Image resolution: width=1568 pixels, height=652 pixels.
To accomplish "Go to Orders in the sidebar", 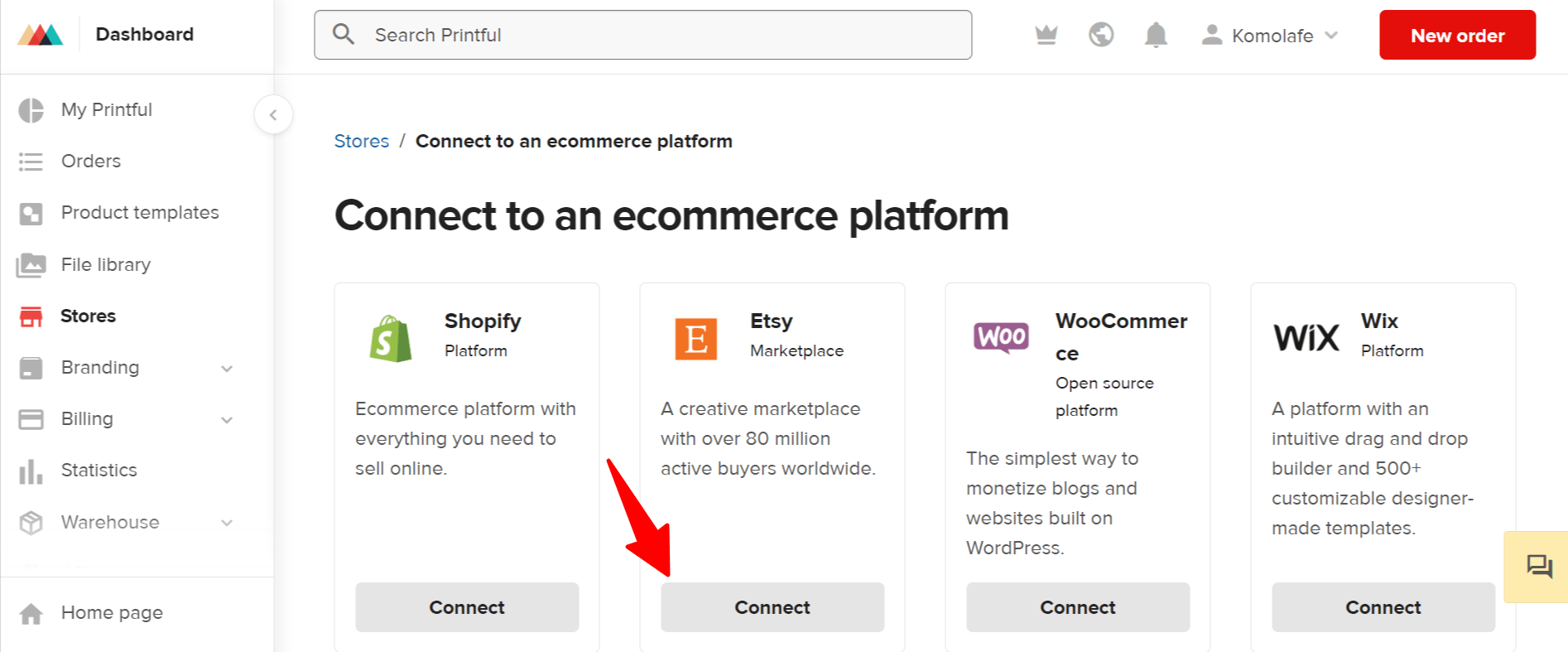I will tap(91, 161).
